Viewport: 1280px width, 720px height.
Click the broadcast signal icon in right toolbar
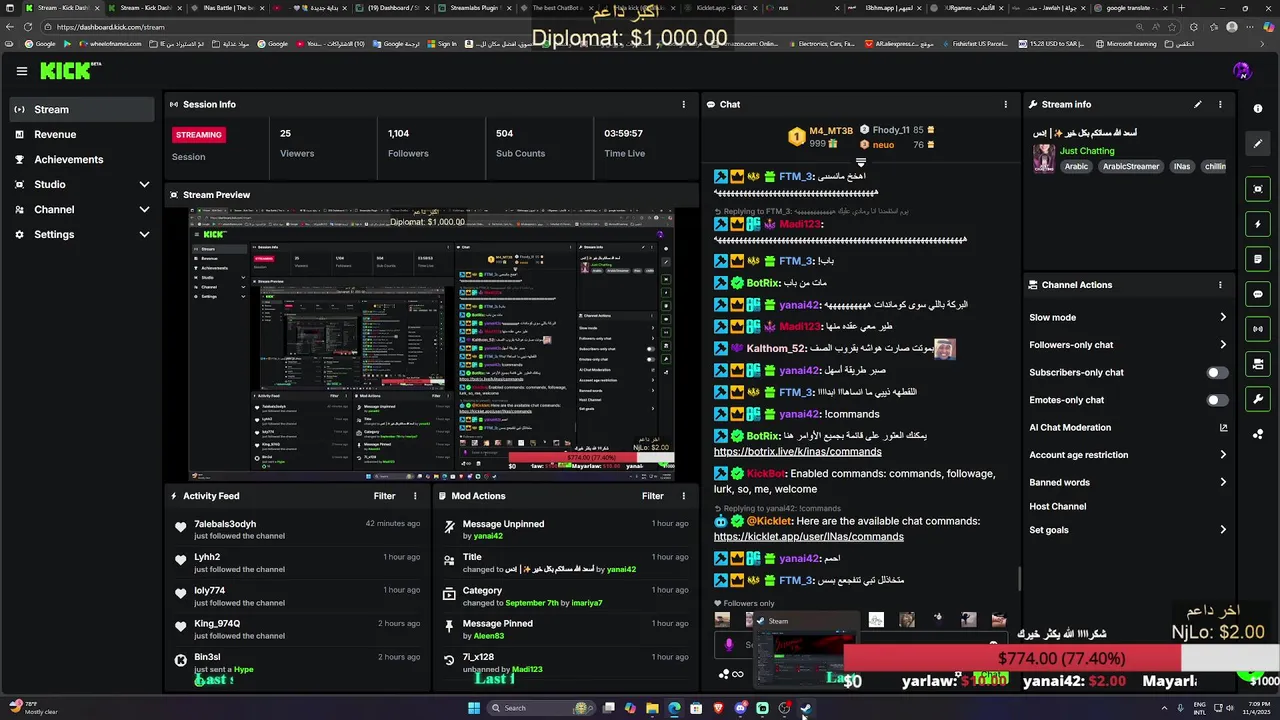point(1258,329)
